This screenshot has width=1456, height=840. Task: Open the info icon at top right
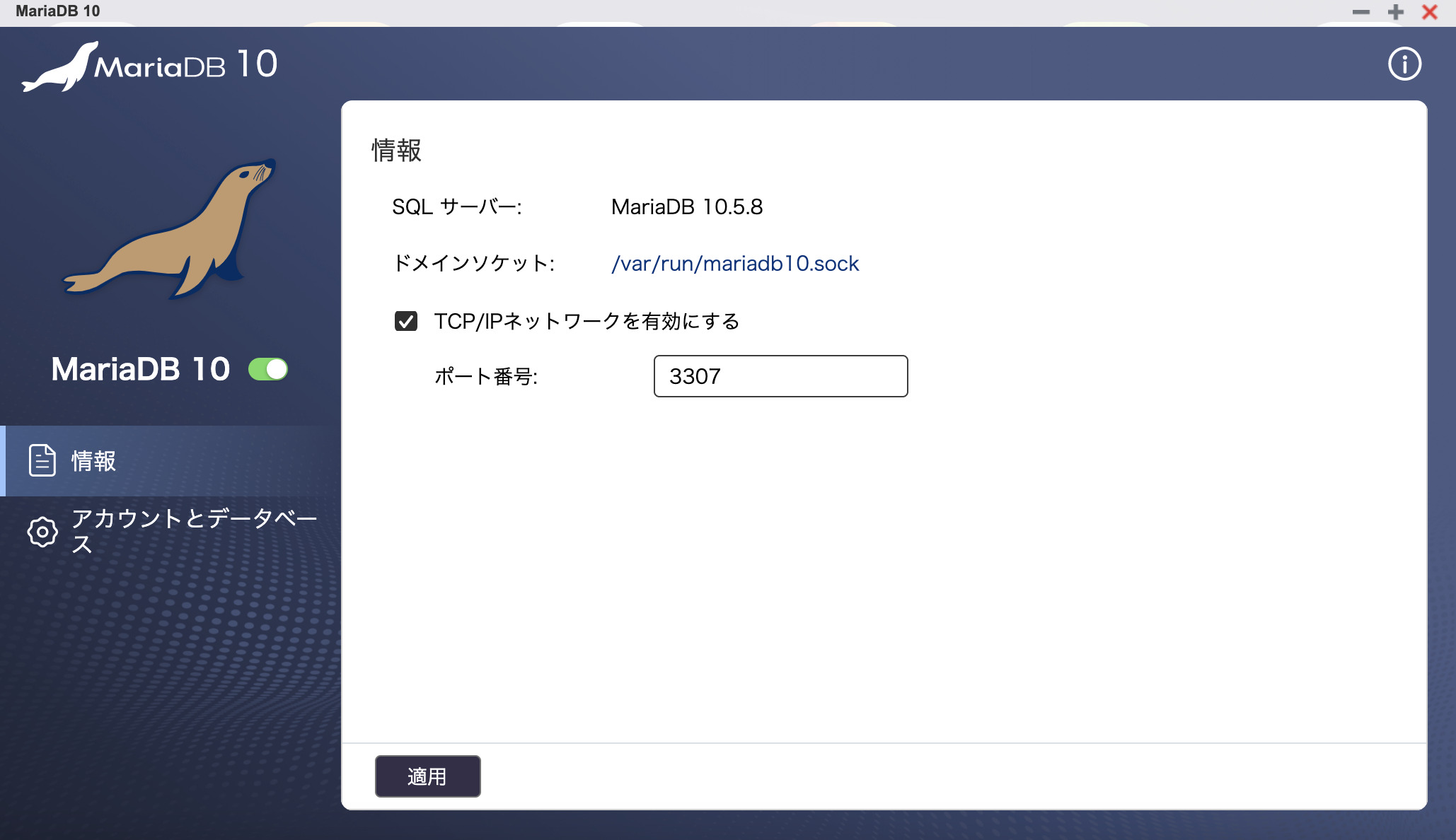(1404, 64)
